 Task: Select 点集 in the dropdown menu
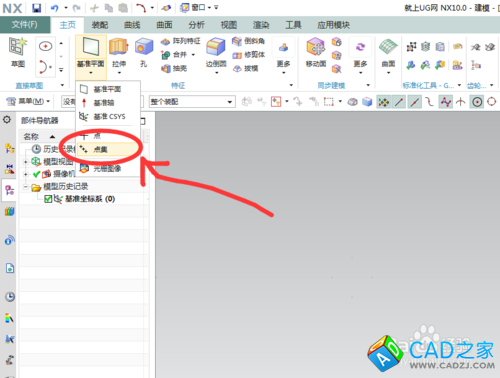pyautogui.click(x=108, y=150)
